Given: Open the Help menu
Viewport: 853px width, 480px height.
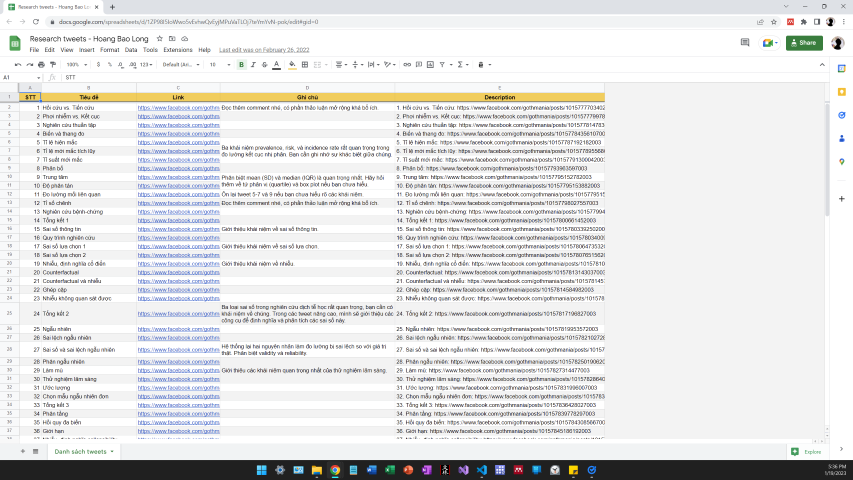Looking at the screenshot, I should 205,50.
